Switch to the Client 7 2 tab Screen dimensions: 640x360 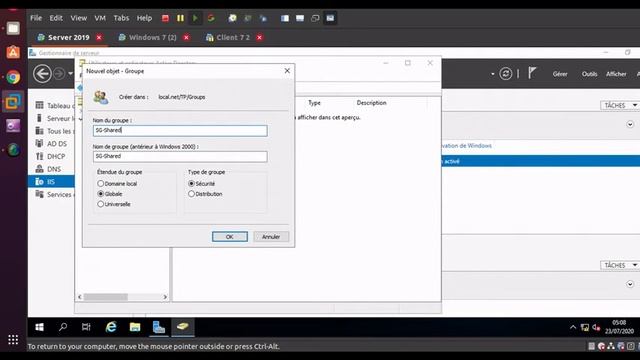click(233, 37)
